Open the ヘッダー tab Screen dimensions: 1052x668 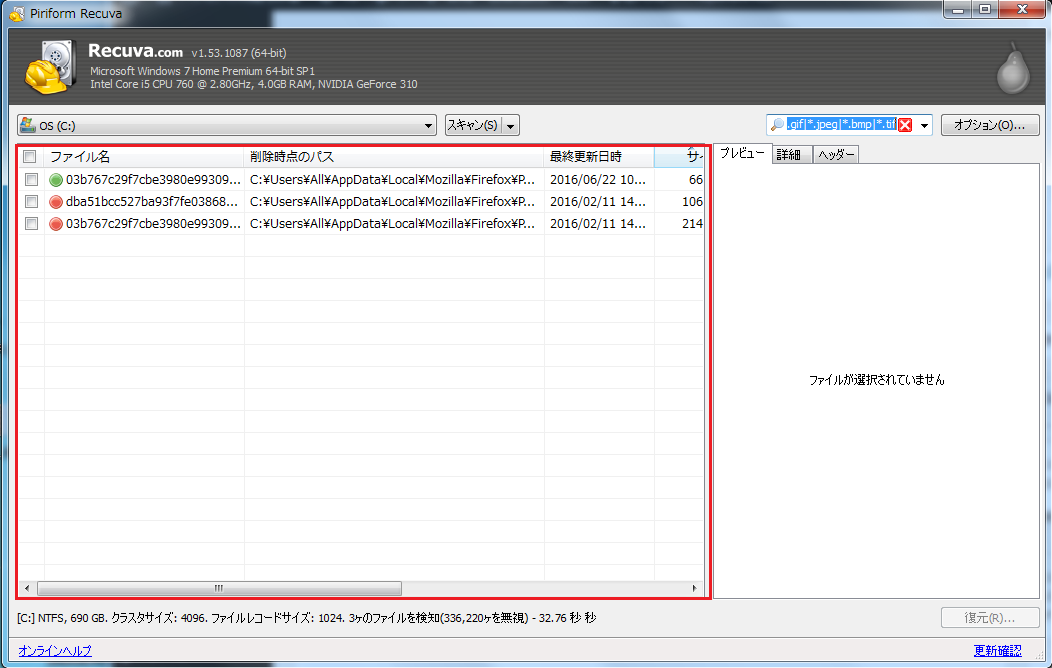click(x=836, y=155)
